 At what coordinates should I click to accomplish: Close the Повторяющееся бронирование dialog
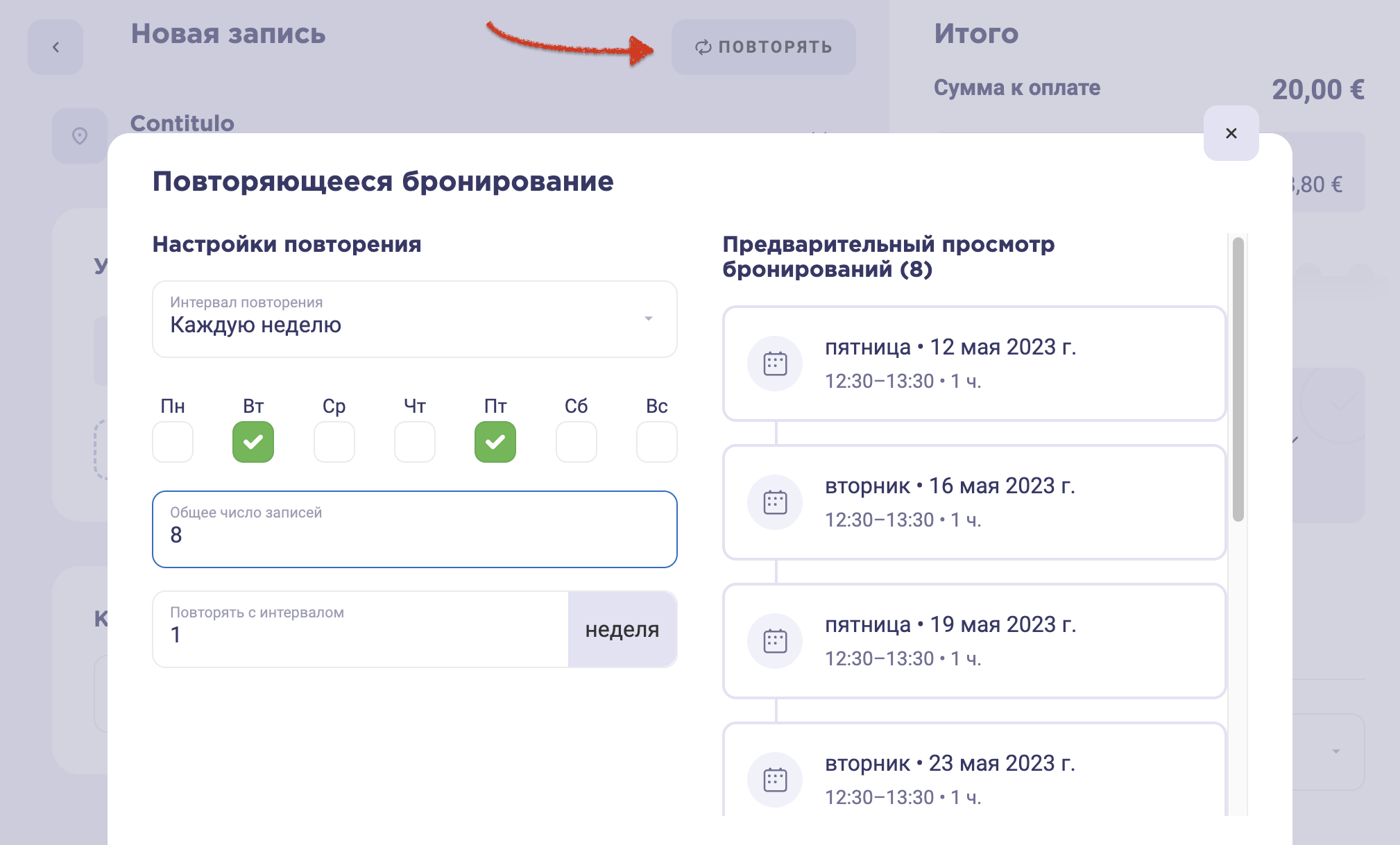[x=1231, y=133]
